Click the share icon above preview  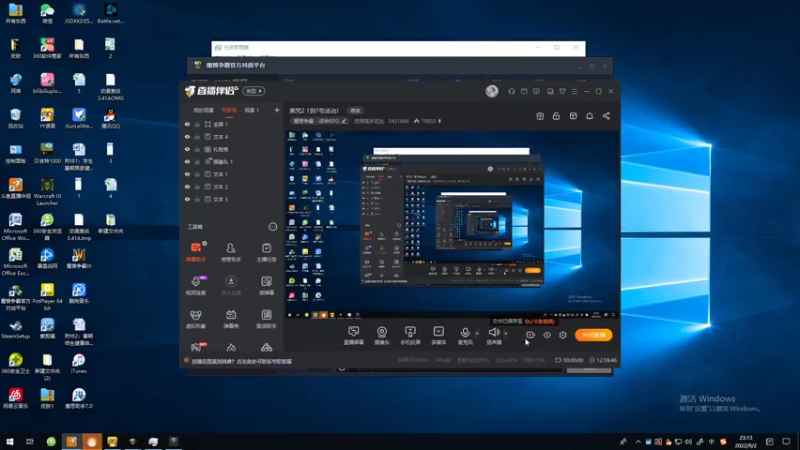(606, 116)
